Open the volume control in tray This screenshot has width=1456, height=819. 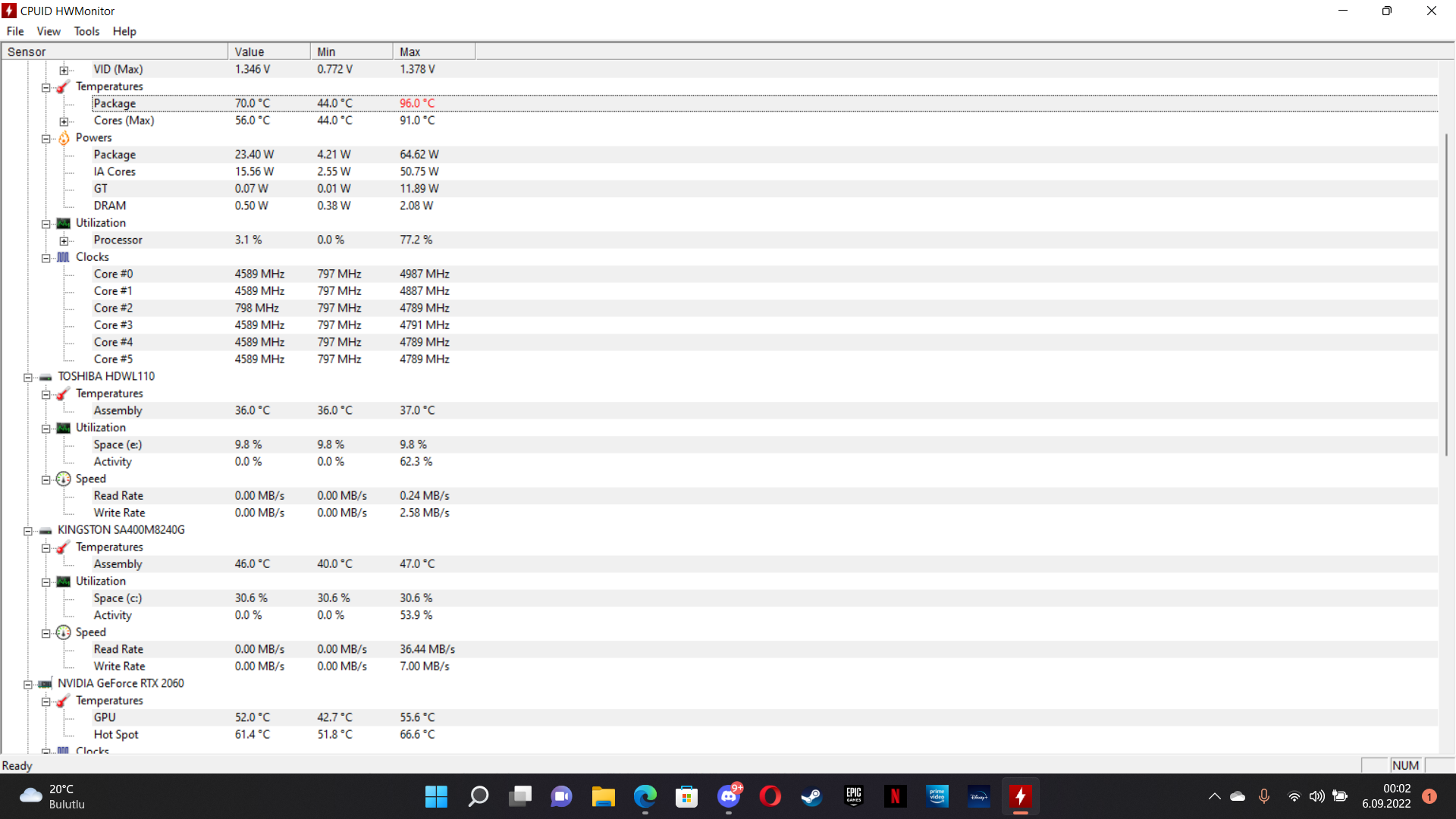click(1317, 796)
